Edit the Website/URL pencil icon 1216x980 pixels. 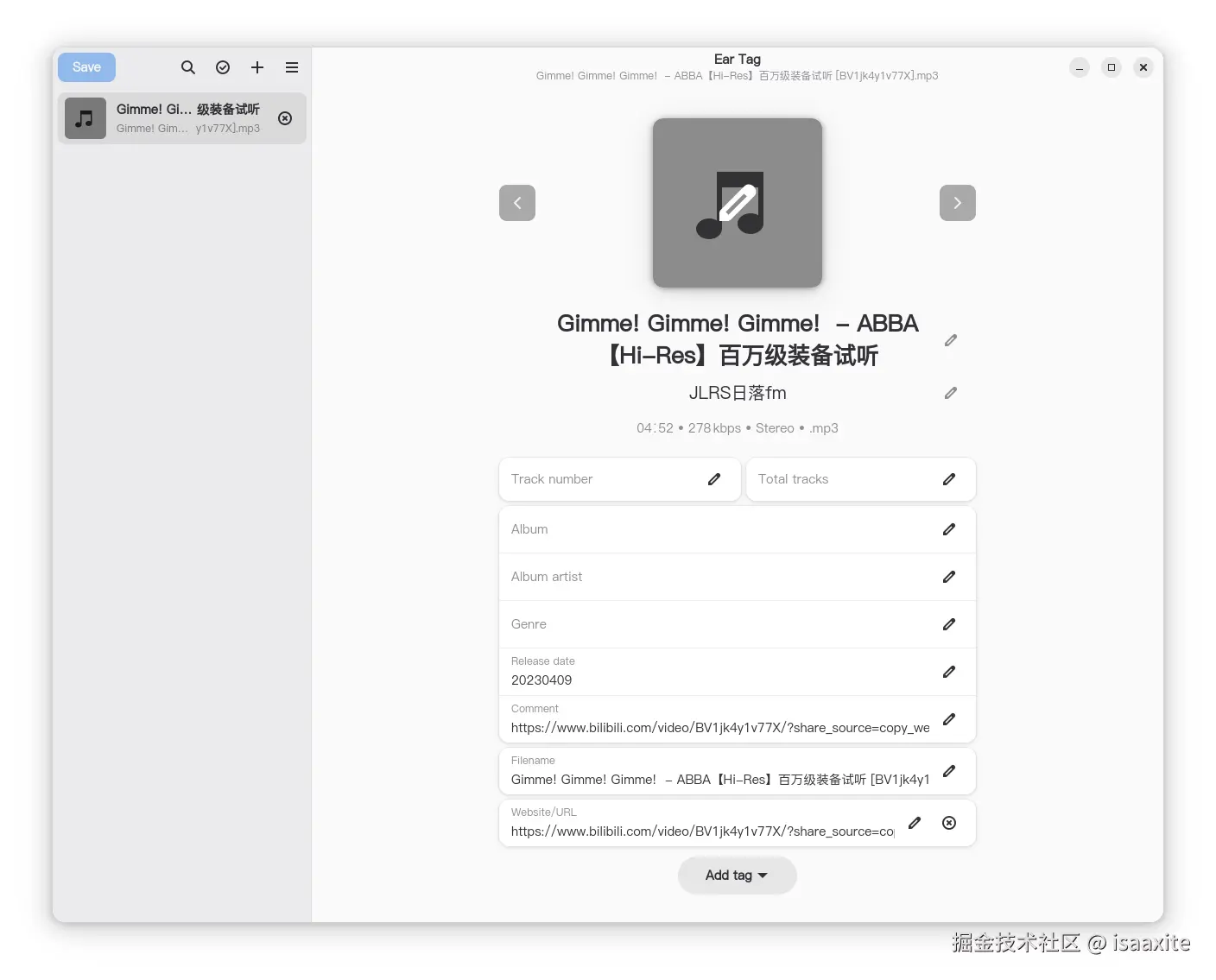(x=915, y=823)
